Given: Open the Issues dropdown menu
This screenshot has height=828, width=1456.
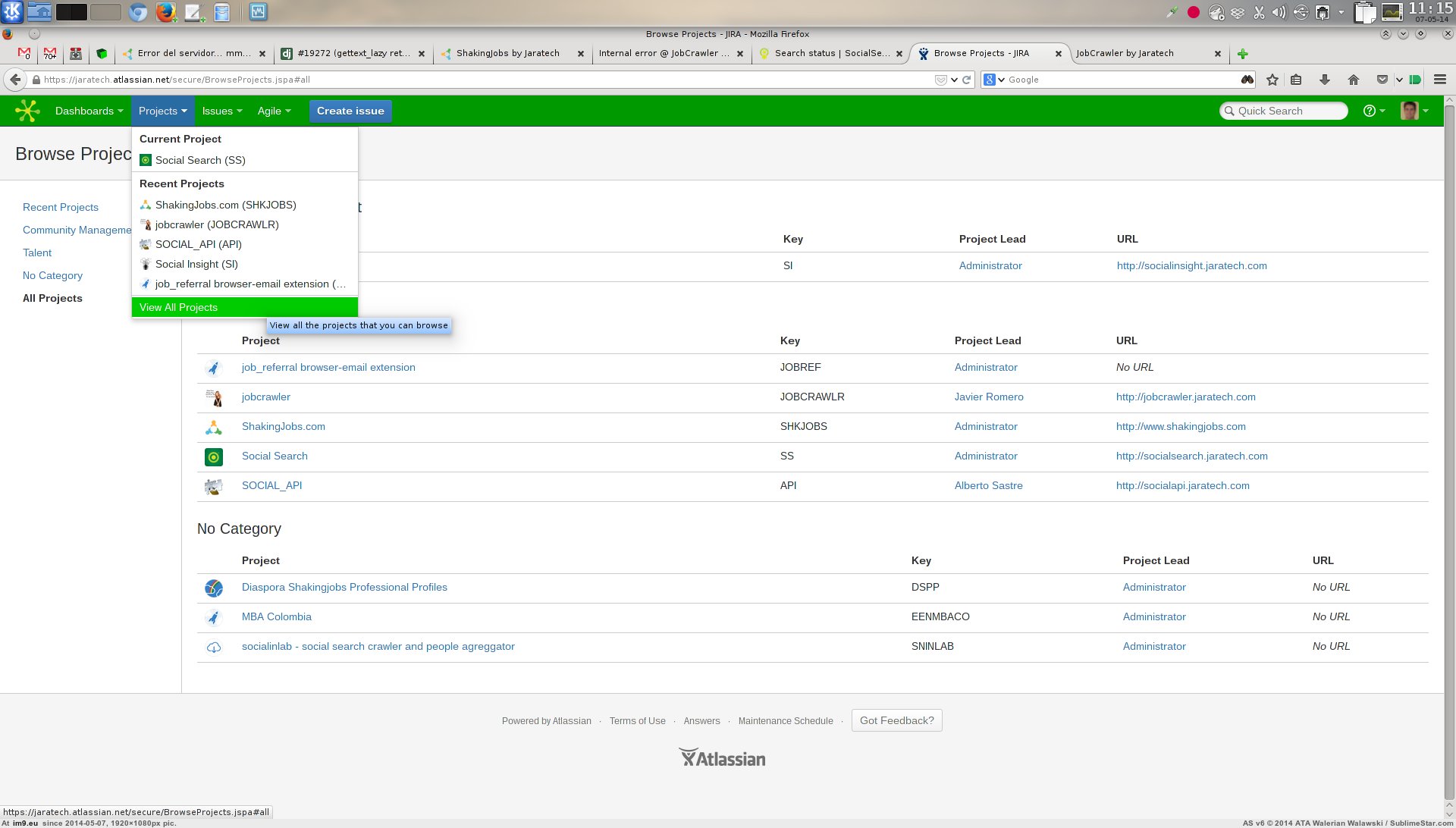Looking at the screenshot, I should tap(222, 111).
